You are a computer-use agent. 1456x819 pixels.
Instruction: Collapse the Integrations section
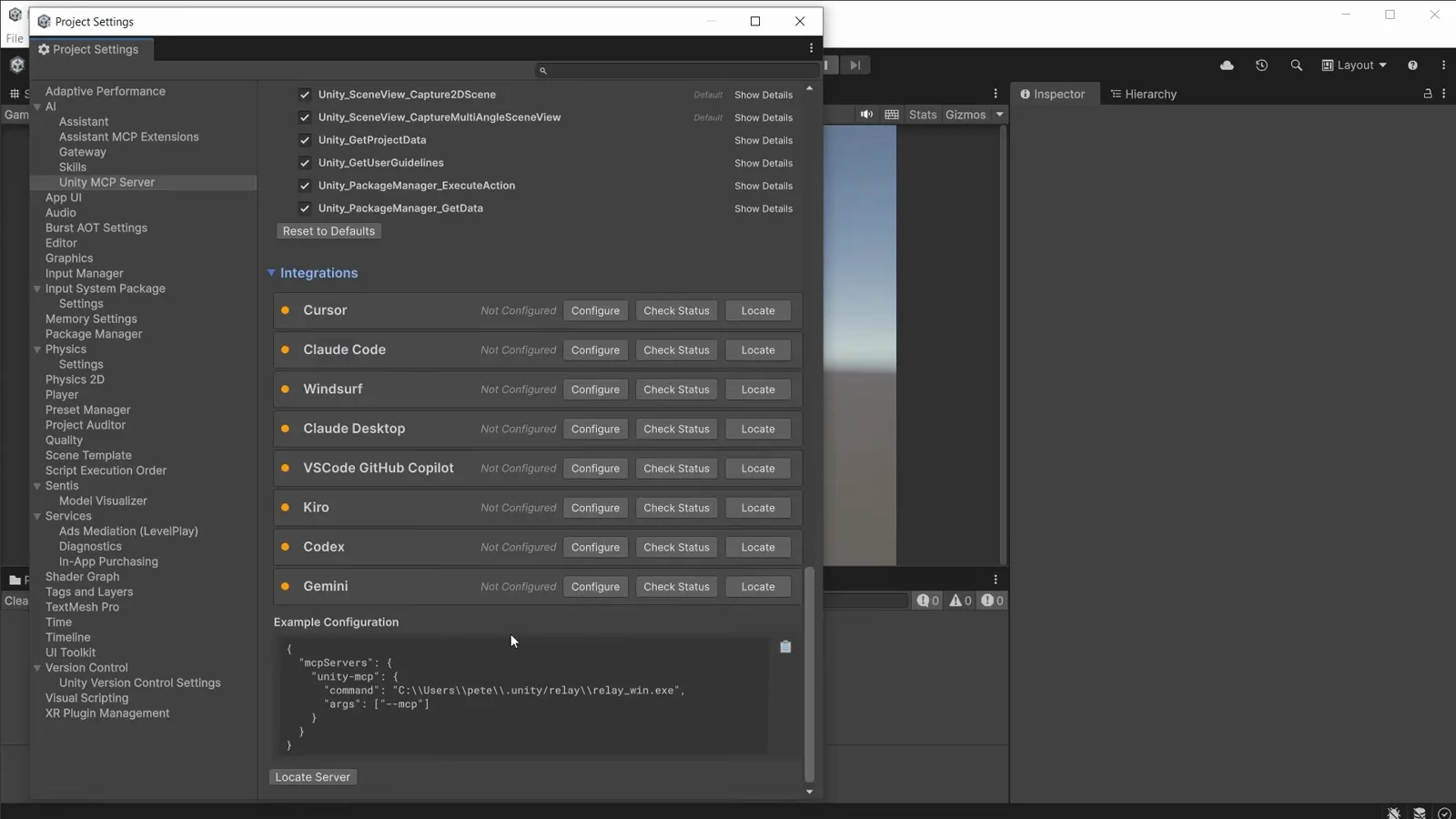[271, 273]
